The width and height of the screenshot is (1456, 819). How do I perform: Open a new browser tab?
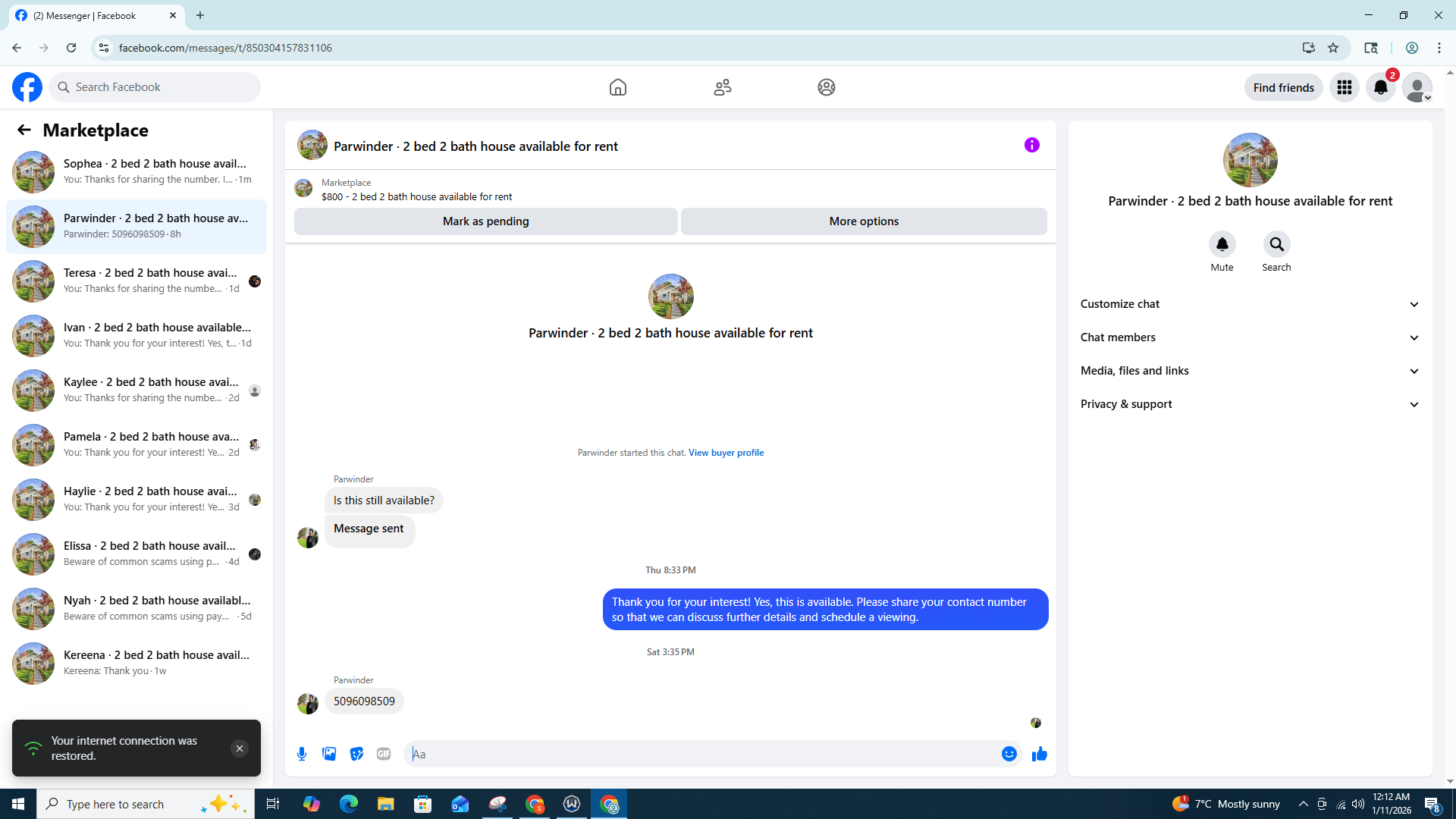pyautogui.click(x=200, y=15)
